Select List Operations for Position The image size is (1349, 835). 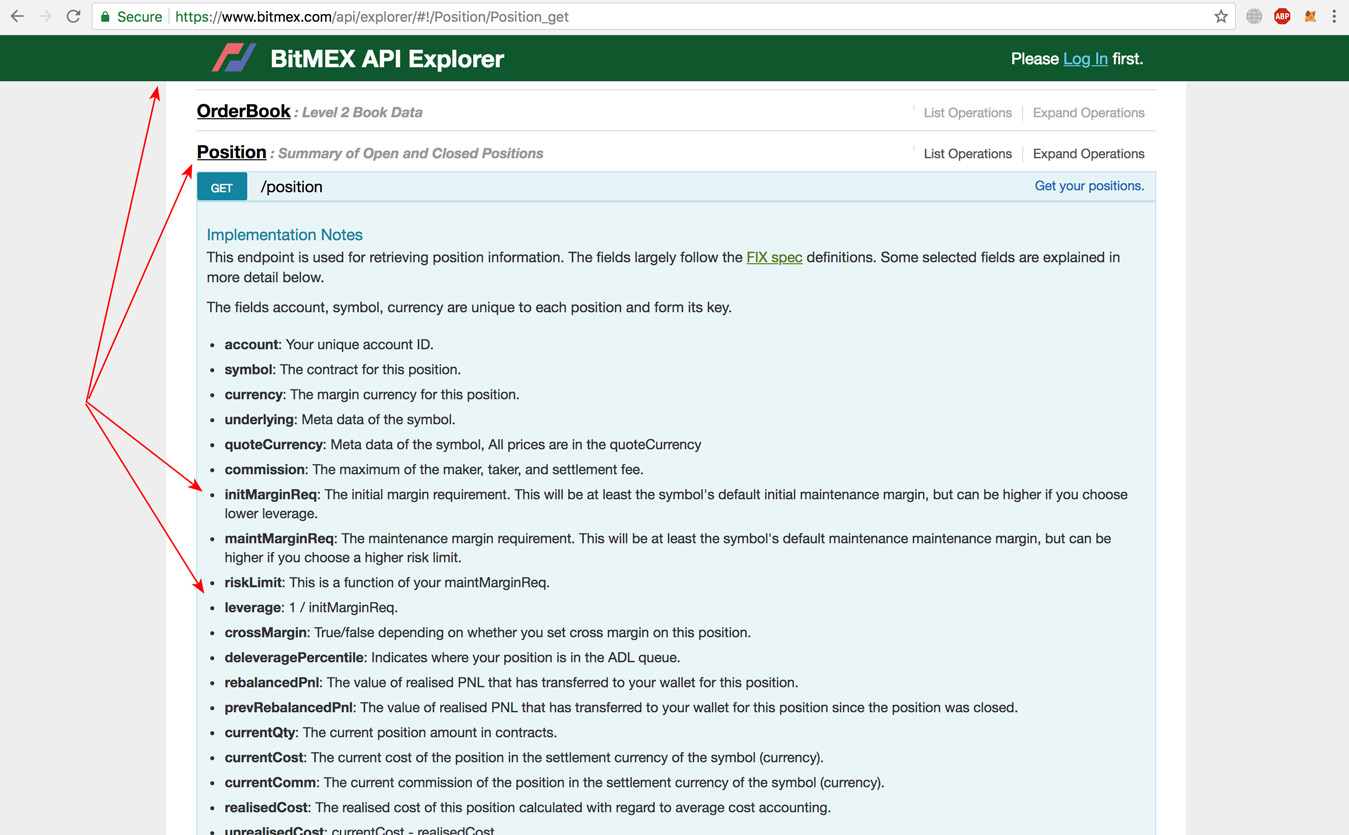coord(967,153)
